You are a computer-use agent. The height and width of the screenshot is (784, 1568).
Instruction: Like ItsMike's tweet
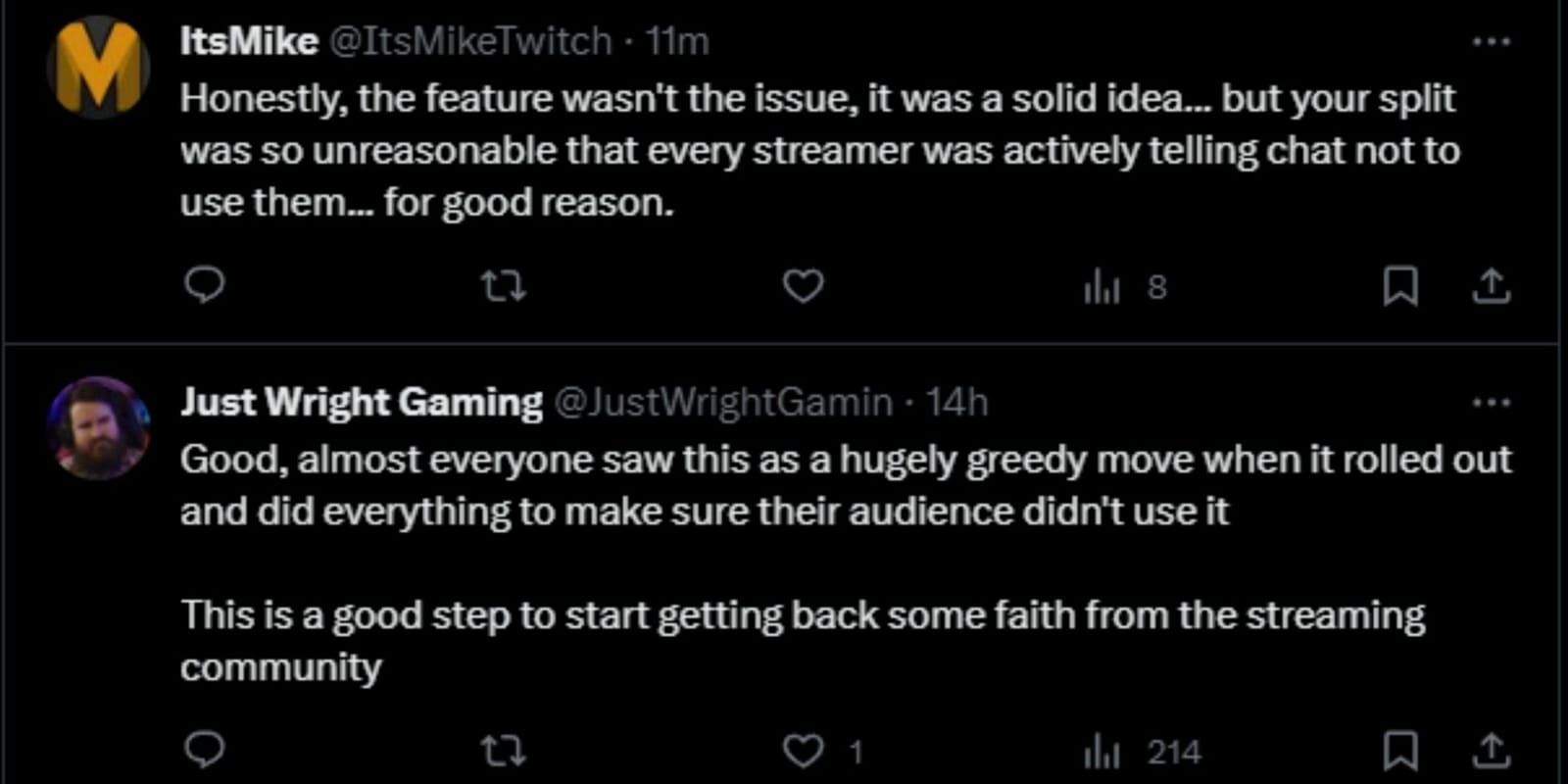coord(802,286)
